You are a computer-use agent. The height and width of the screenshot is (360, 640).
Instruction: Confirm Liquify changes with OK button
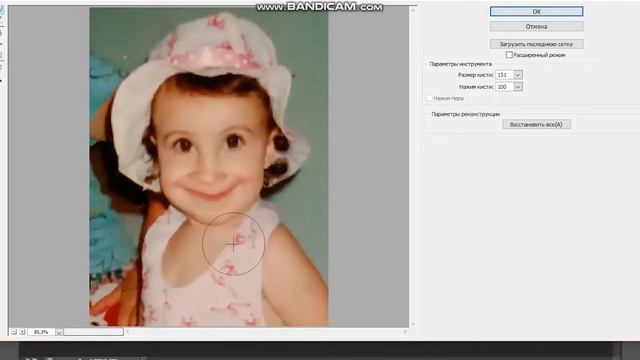[x=536, y=11]
